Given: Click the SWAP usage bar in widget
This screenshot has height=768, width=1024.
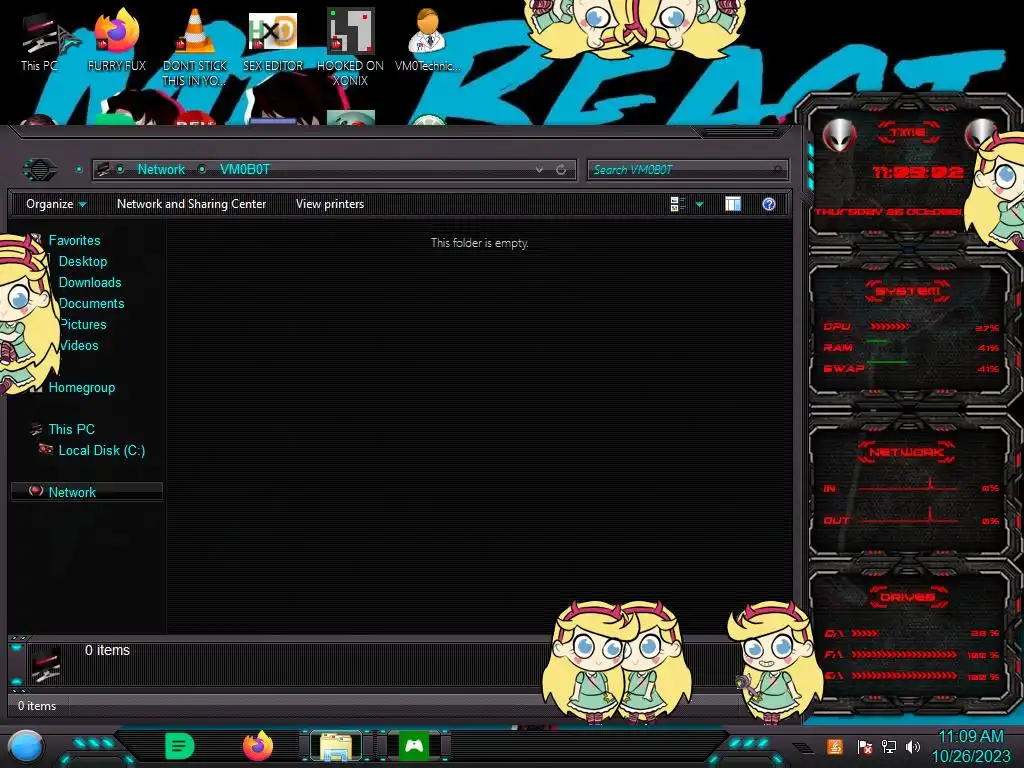Looking at the screenshot, I should tap(888, 363).
